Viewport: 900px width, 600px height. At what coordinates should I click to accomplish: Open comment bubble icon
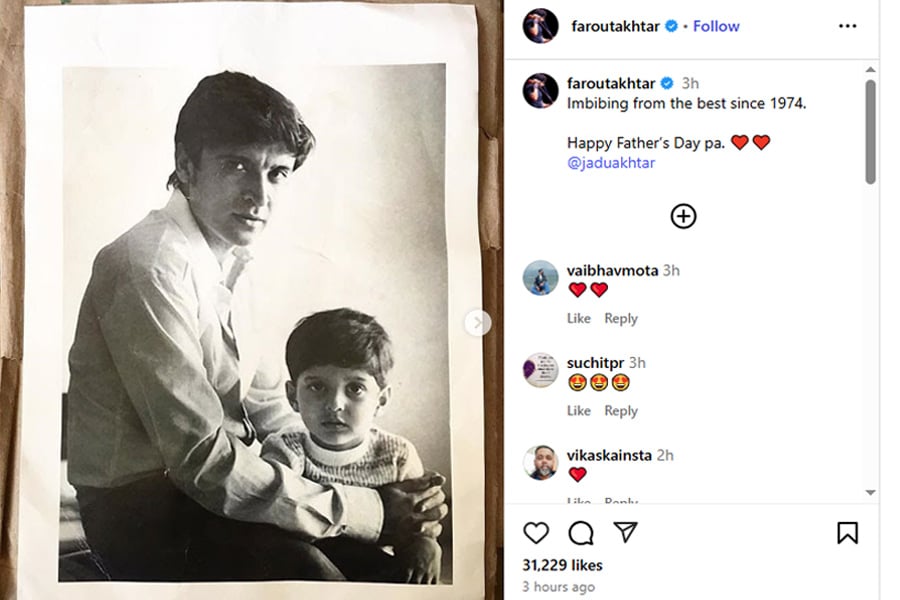tap(581, 533)
